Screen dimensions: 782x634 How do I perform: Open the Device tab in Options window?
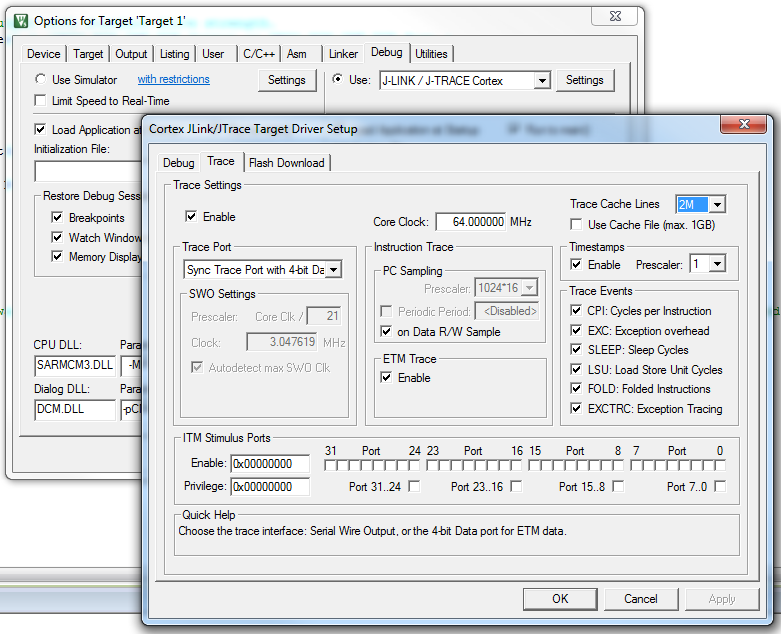(x=44, y=54)
